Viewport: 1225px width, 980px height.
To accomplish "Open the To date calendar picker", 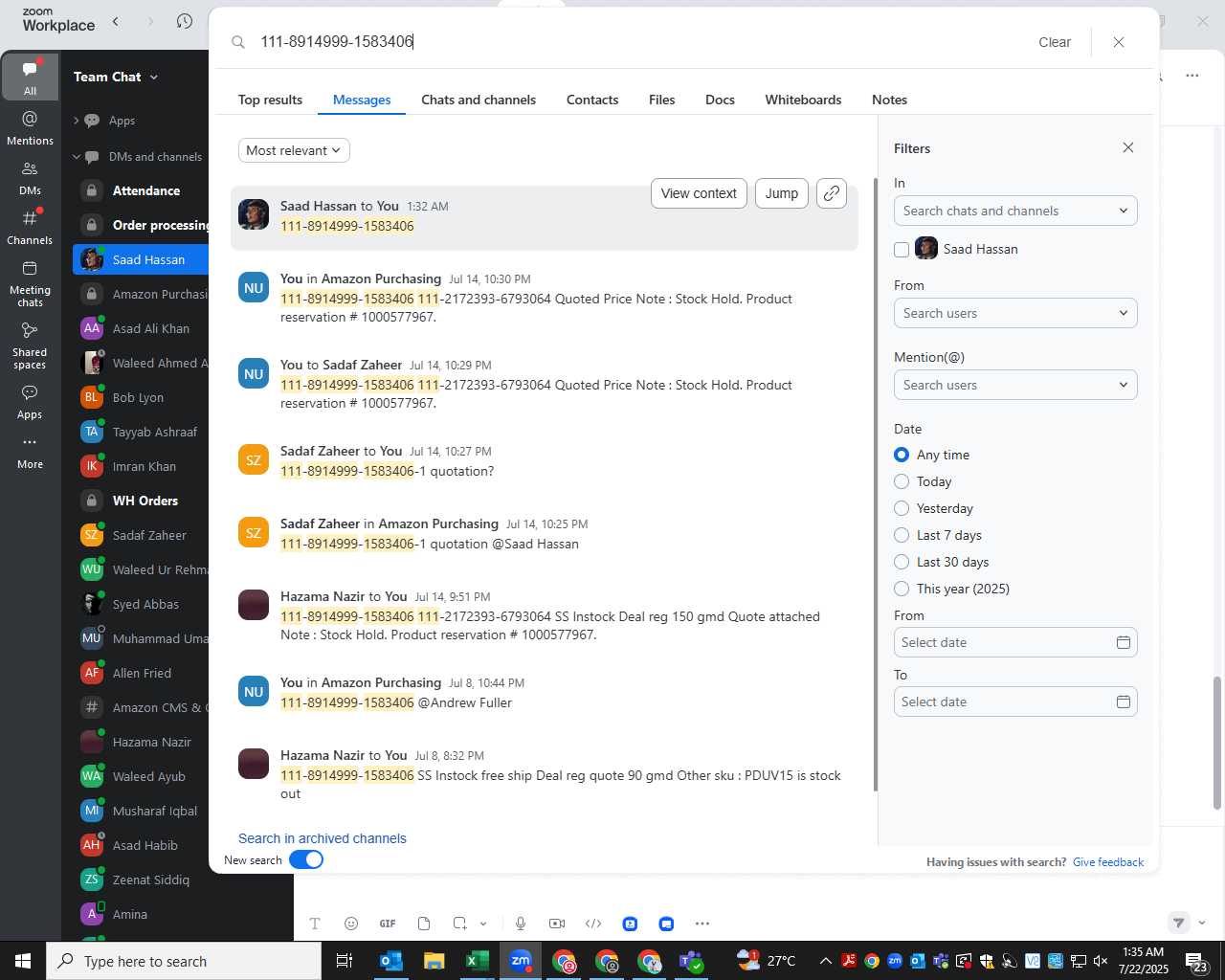I will pyautogui.click(x=1124, y=702).
